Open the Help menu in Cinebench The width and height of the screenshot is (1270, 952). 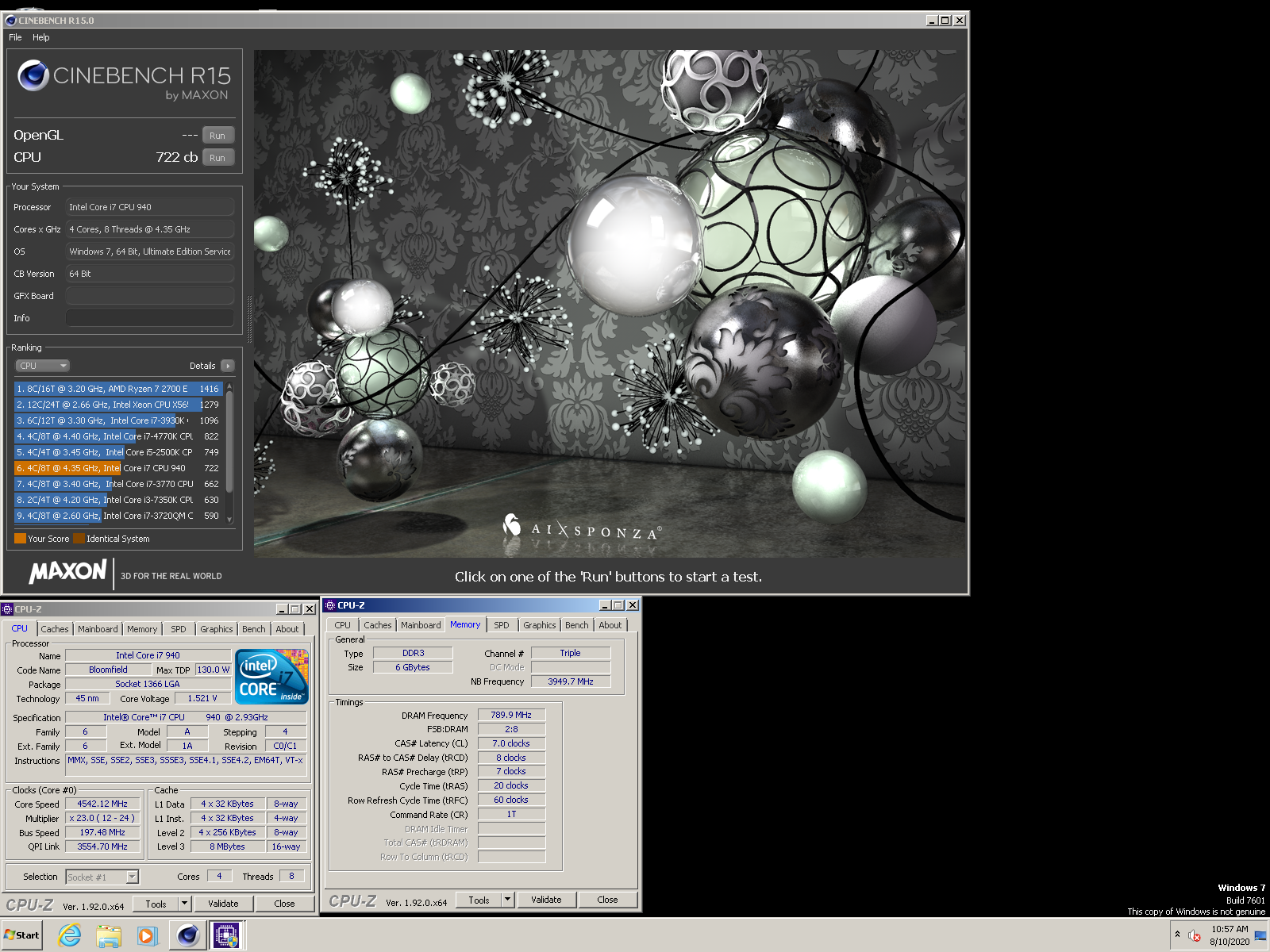tap(40, 37)
